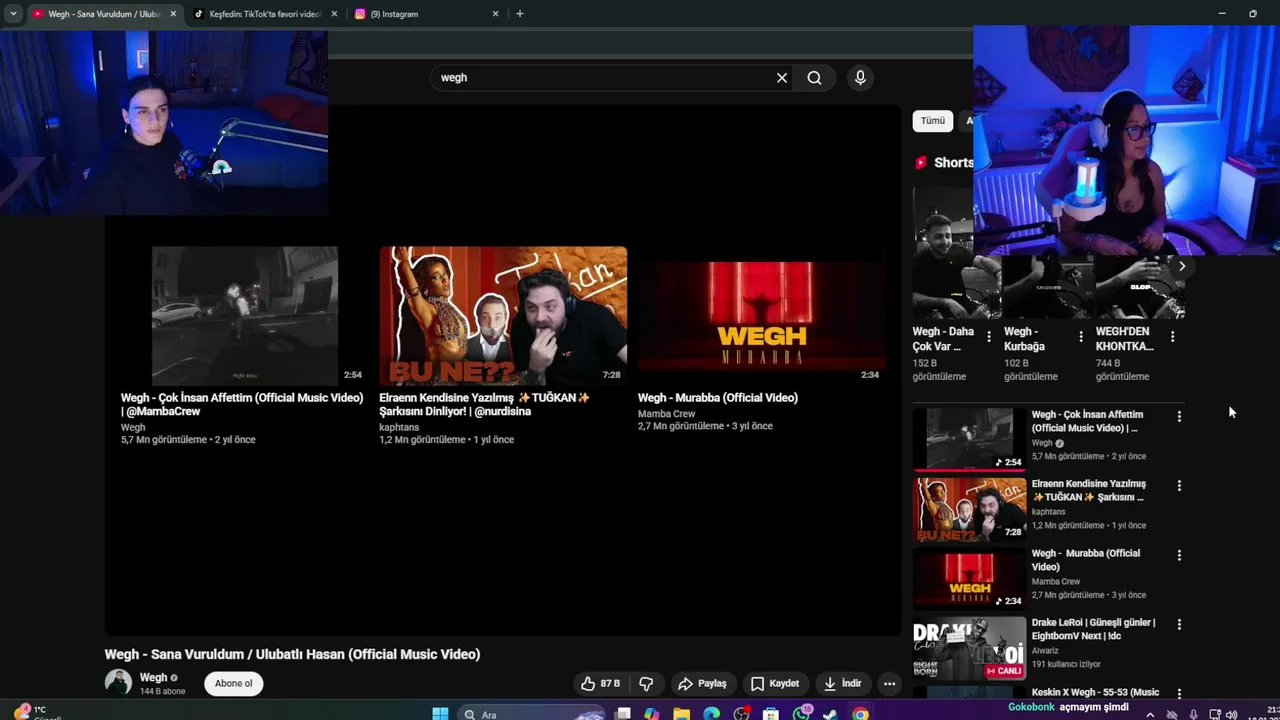Open volume speaker tray icon
Image resolution: width=1280 pixels, height=720 pixels.
(1232, 715)
